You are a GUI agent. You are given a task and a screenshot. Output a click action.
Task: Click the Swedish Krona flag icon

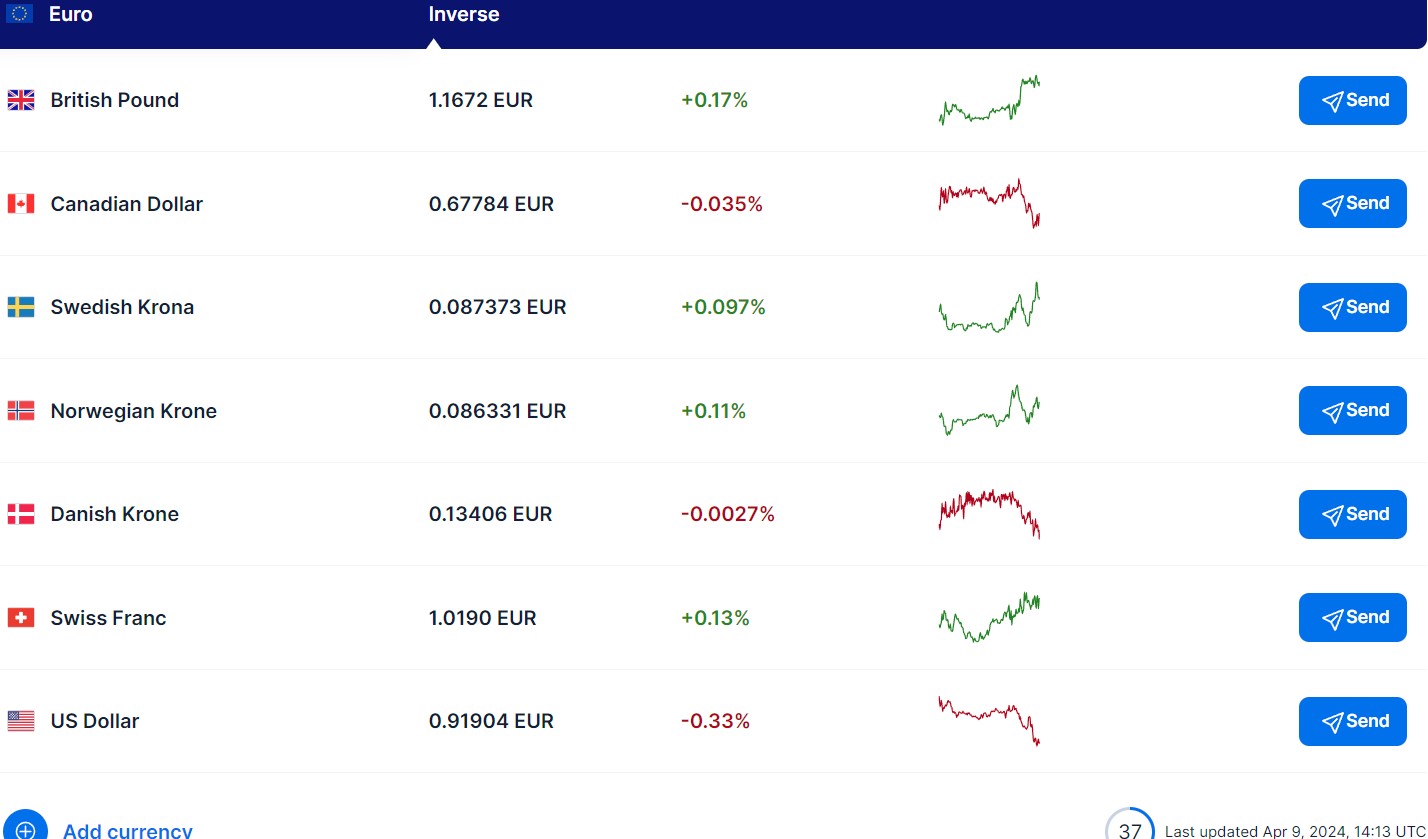pyautogui.click(x=21, y=307)
